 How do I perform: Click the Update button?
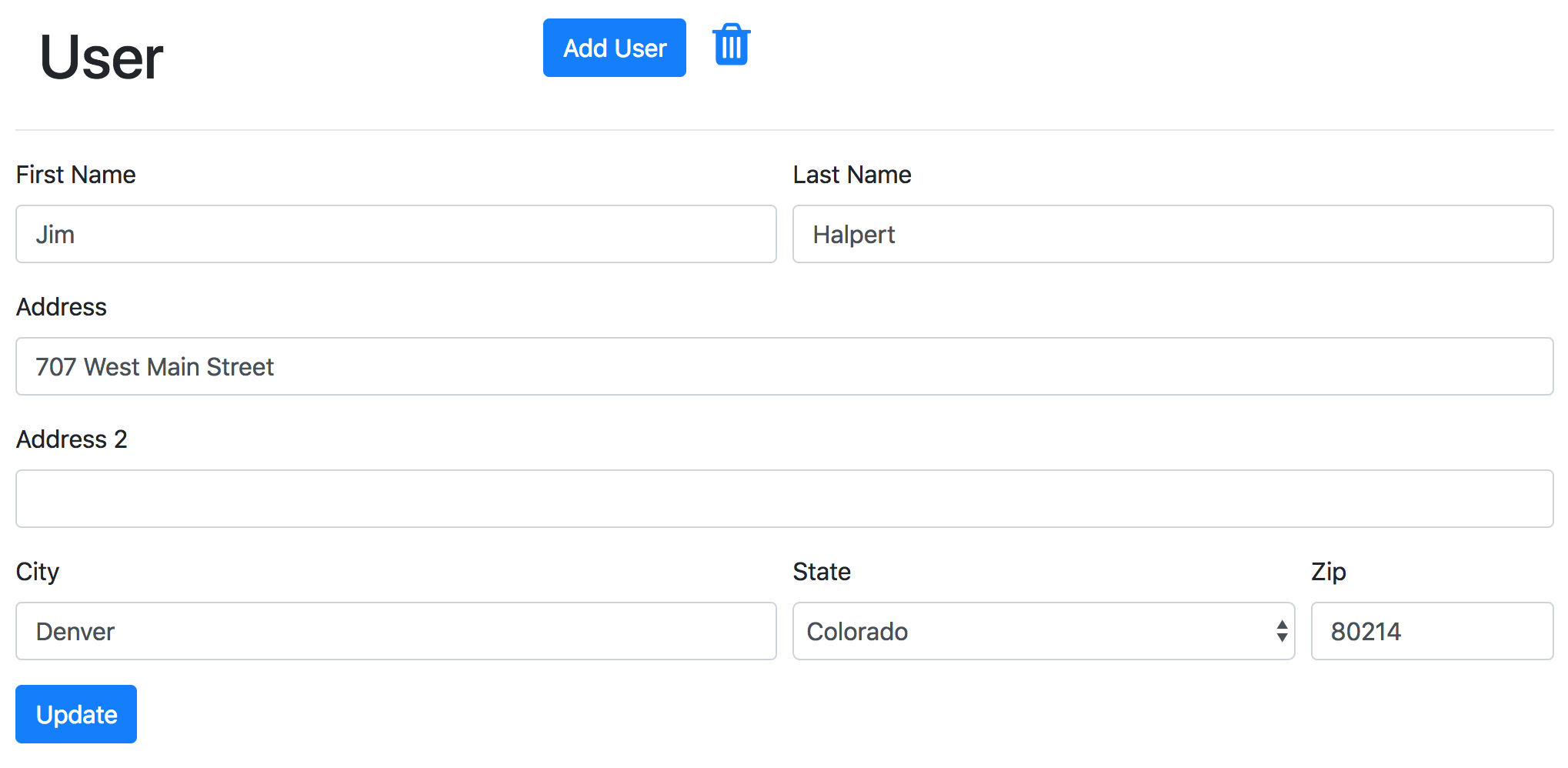[x=76, y=714]
